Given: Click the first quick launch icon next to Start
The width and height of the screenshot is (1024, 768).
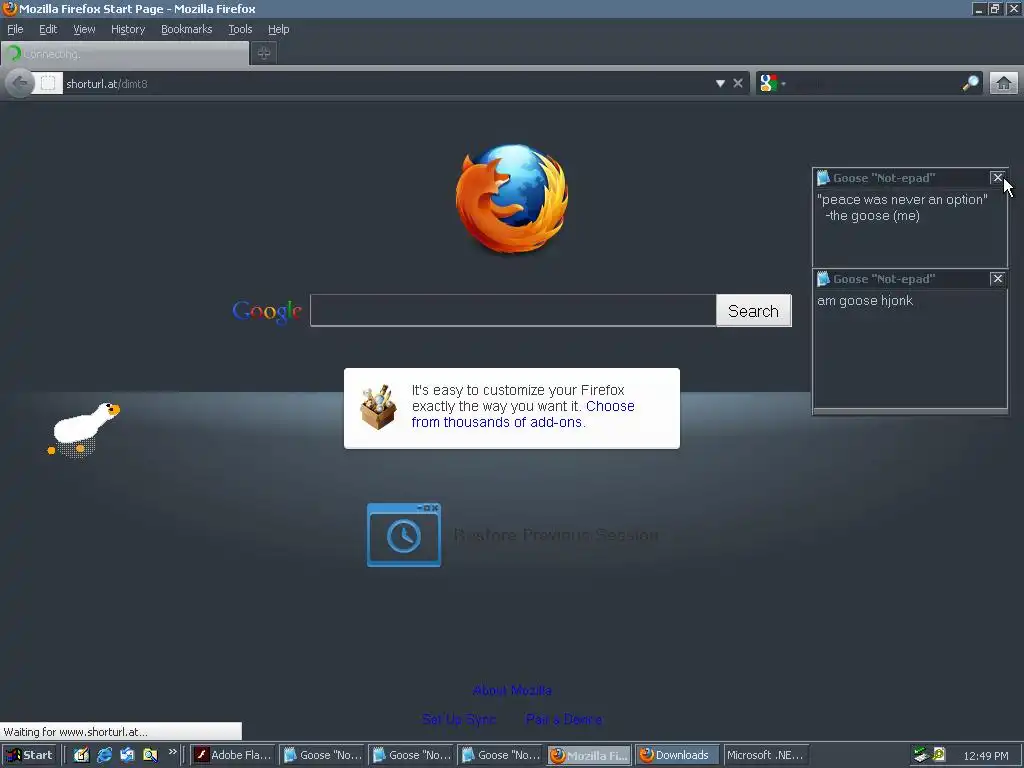Looking at the screenshot, I should (x=81, y=755).
